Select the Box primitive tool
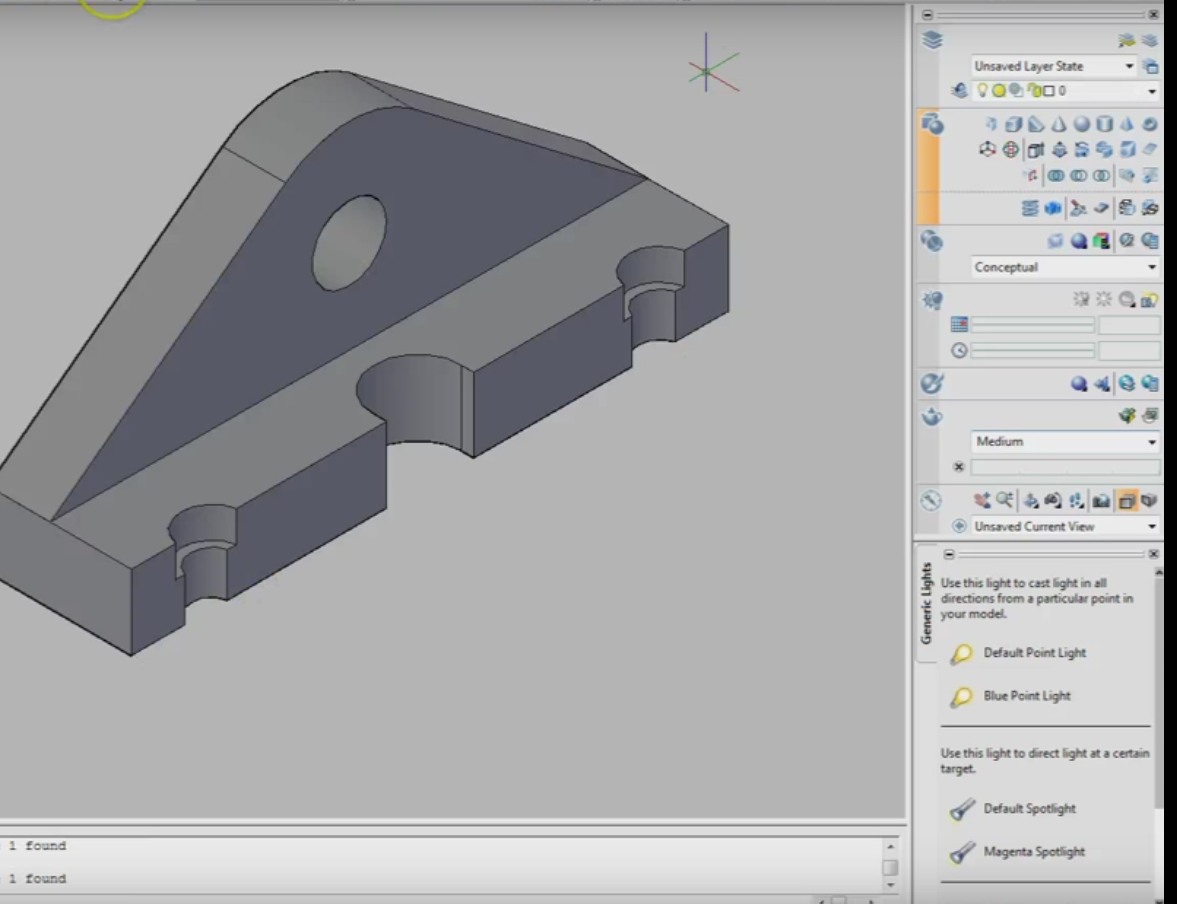Viewport: 1177px width, 904px height. (x=1014, y=124)
